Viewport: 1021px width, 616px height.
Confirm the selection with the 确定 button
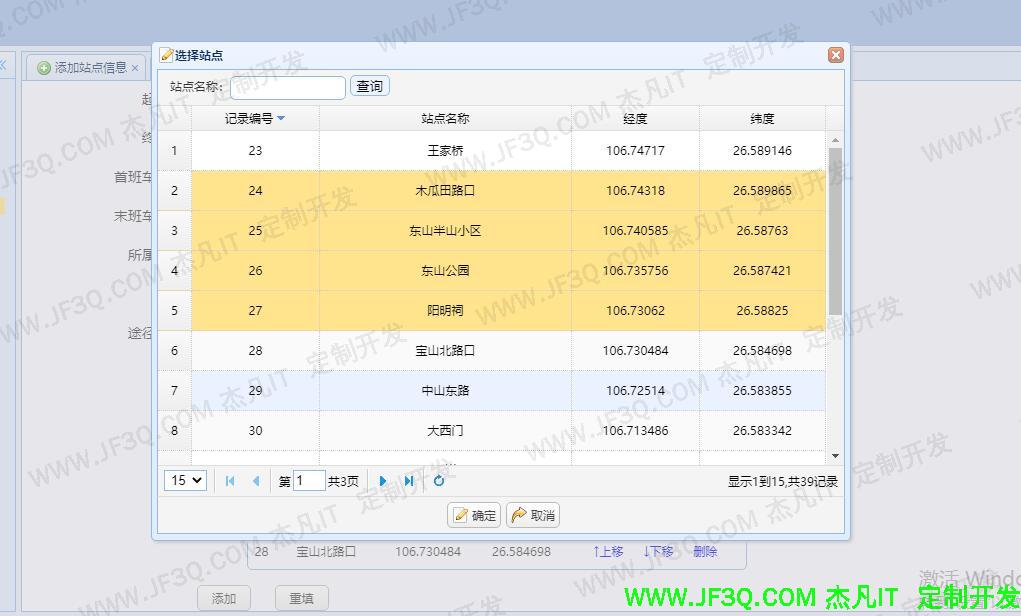pos(474,515)
